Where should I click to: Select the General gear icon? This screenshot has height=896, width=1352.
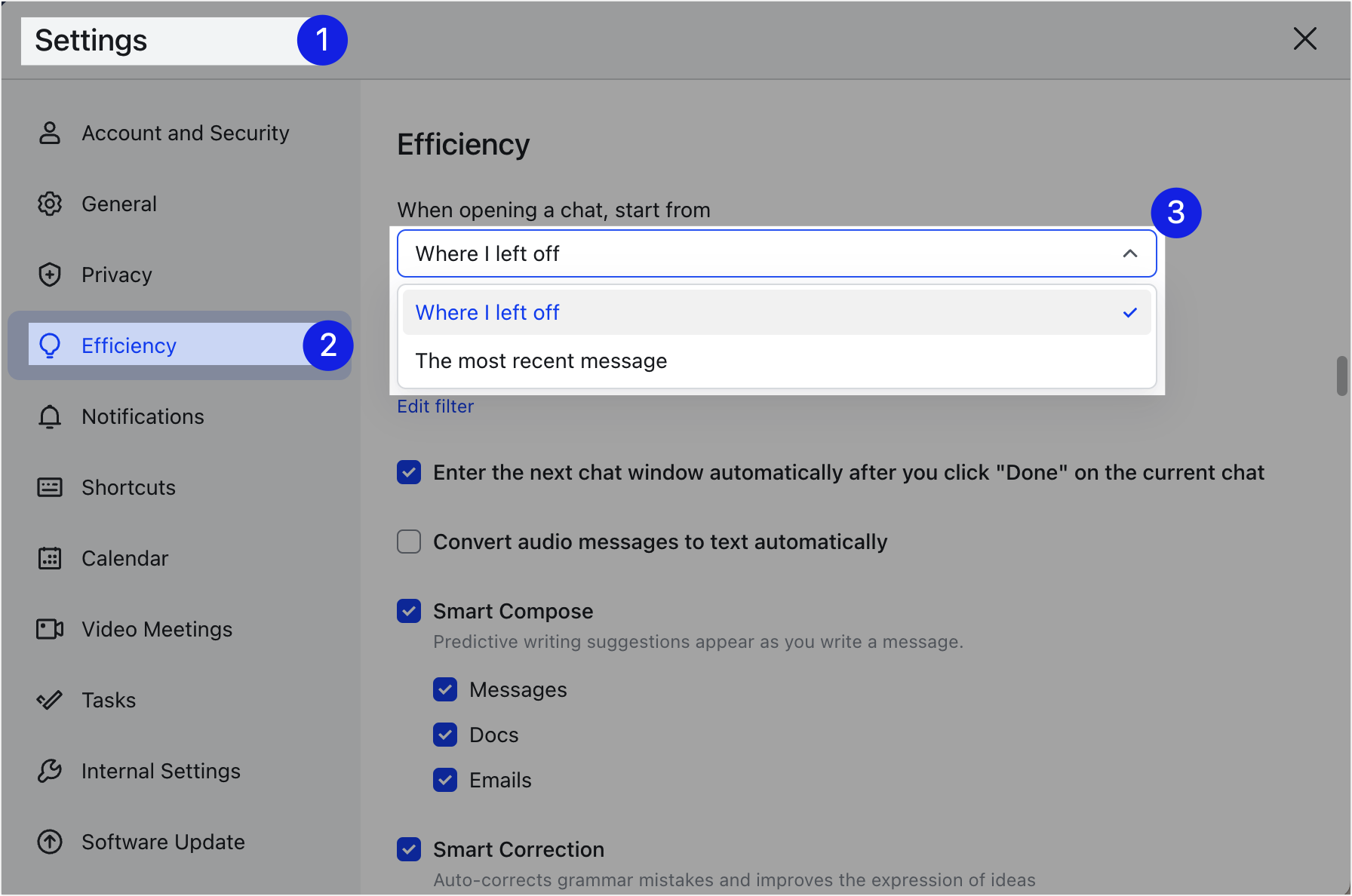tap(49, 204)
